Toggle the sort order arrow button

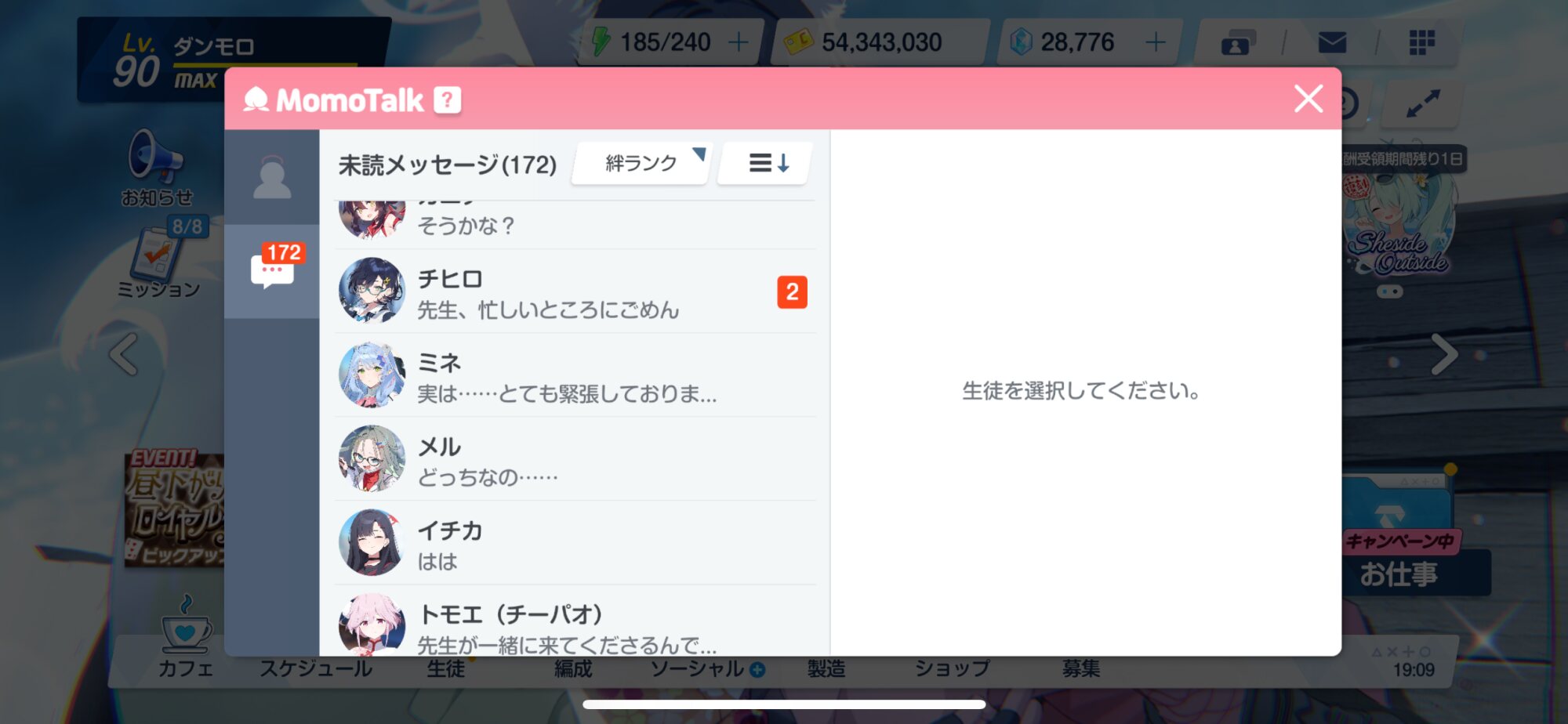[766, 163]
